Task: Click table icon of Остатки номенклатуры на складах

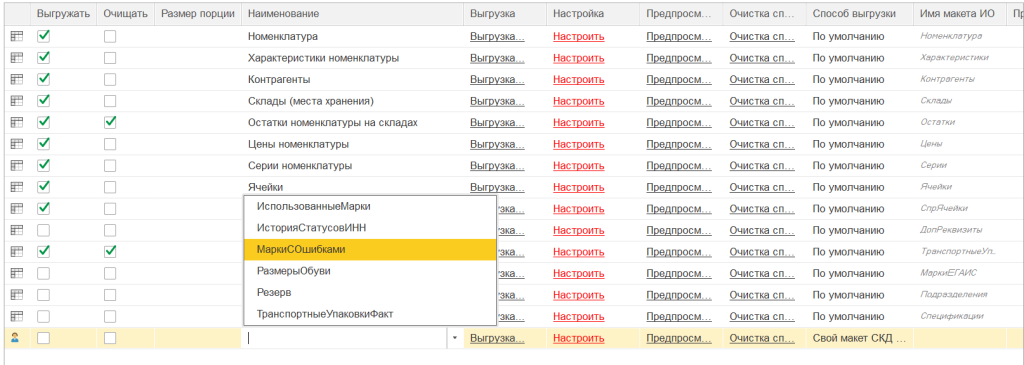Action: (x=18, y=123)
